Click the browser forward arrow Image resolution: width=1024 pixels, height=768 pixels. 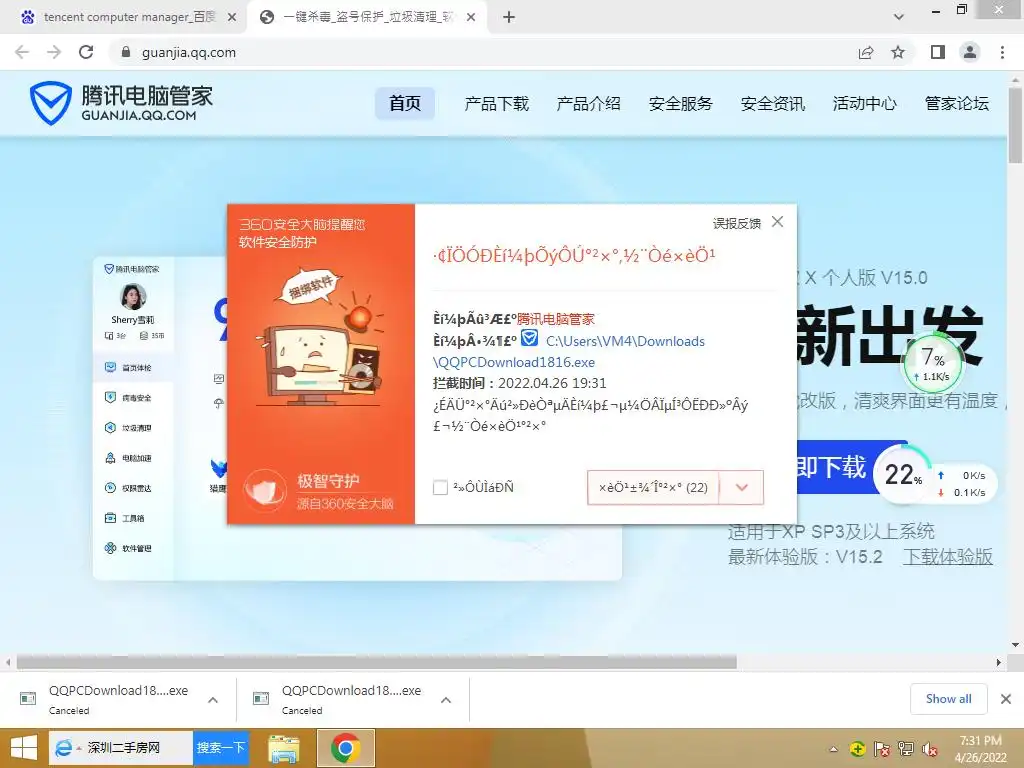(x=54, y=52)
